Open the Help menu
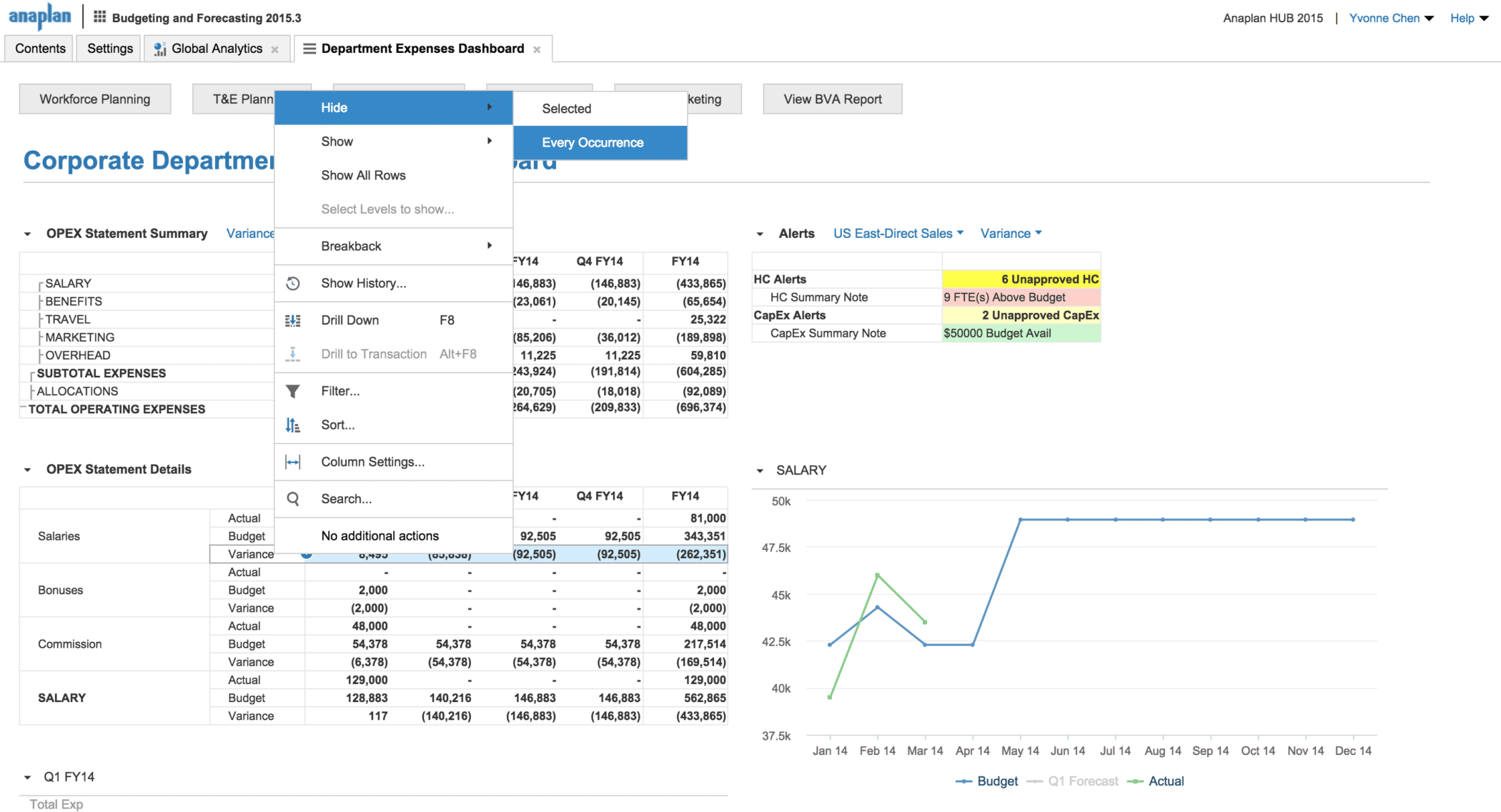The height and width of the screenshot is (812, 1501). [1469, 18]
